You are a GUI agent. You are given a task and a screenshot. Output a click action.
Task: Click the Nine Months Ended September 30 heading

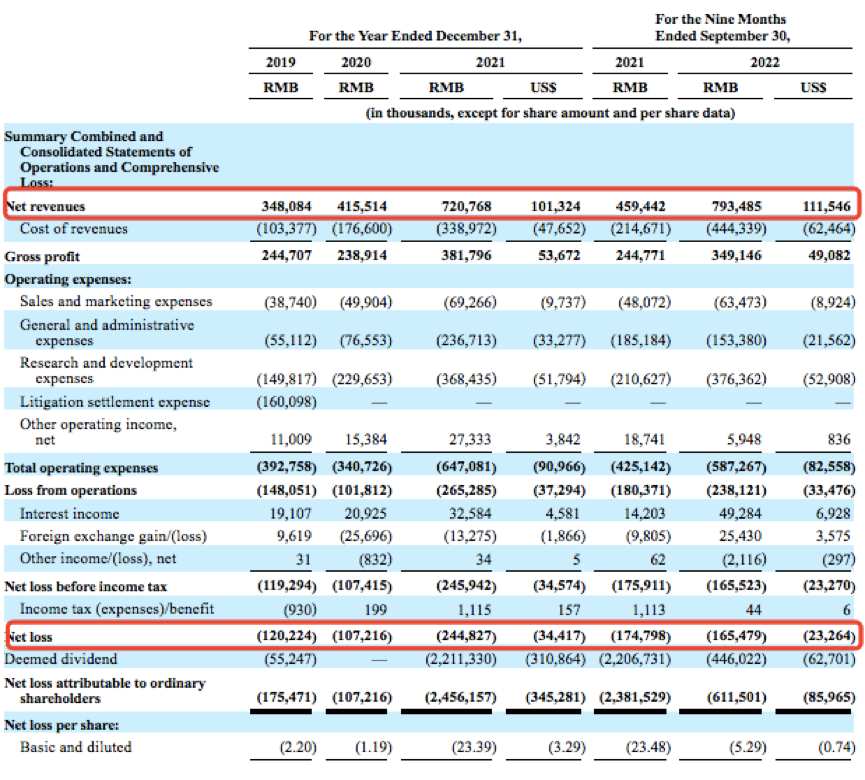(x=720, y=27)
